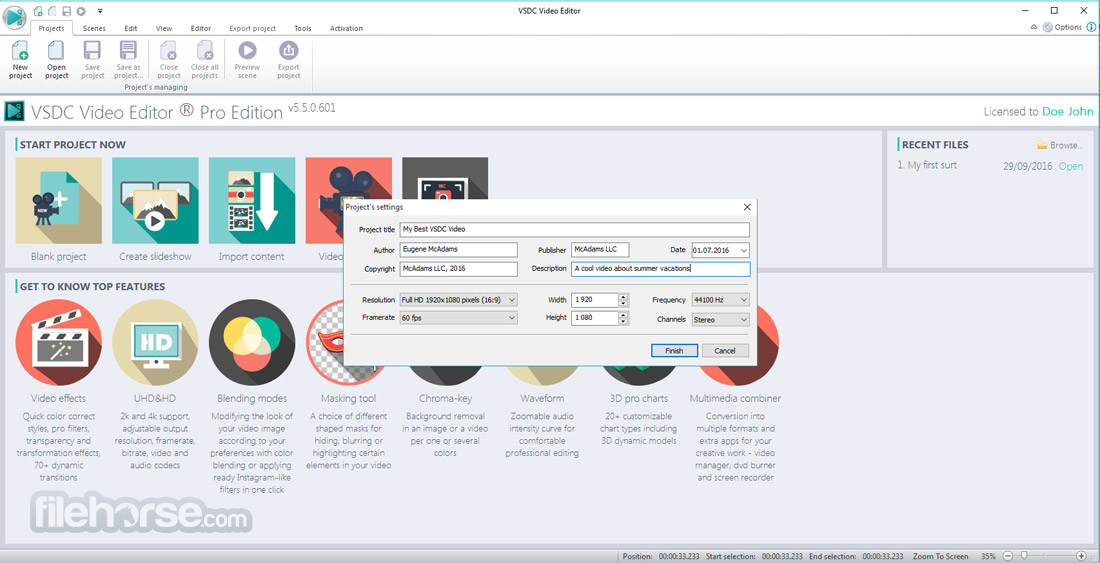Click the Publisher input field
Screen dimensions: 1100x563
click(600, 250)
